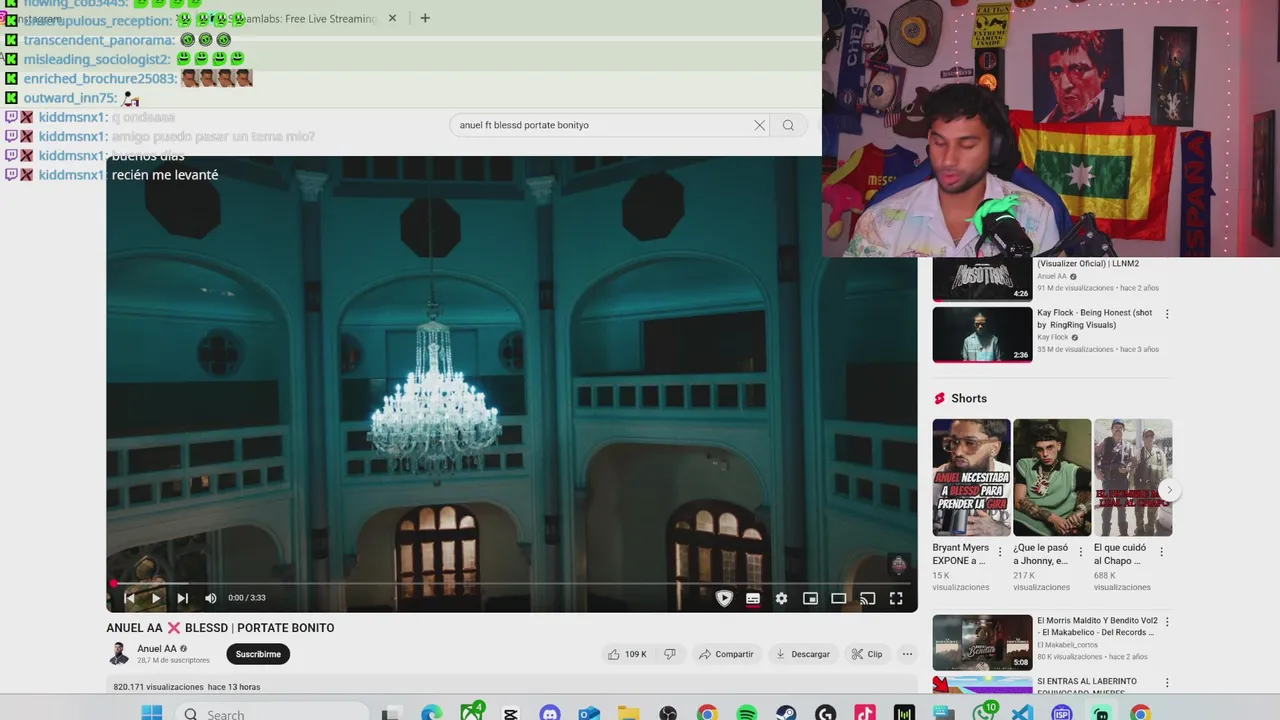Open Task View in the taskbar
This screenshot has width=1280, height=720.
click(392, 713)
